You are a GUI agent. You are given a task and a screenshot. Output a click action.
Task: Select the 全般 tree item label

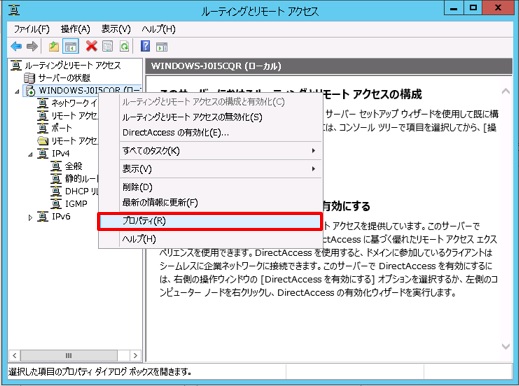(x=73, y=166)
